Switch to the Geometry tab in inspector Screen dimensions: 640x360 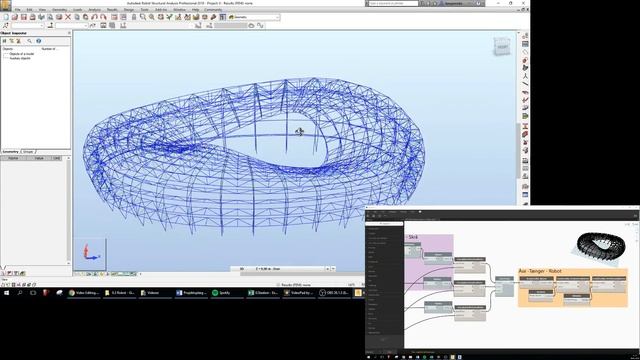pos(11,152)
